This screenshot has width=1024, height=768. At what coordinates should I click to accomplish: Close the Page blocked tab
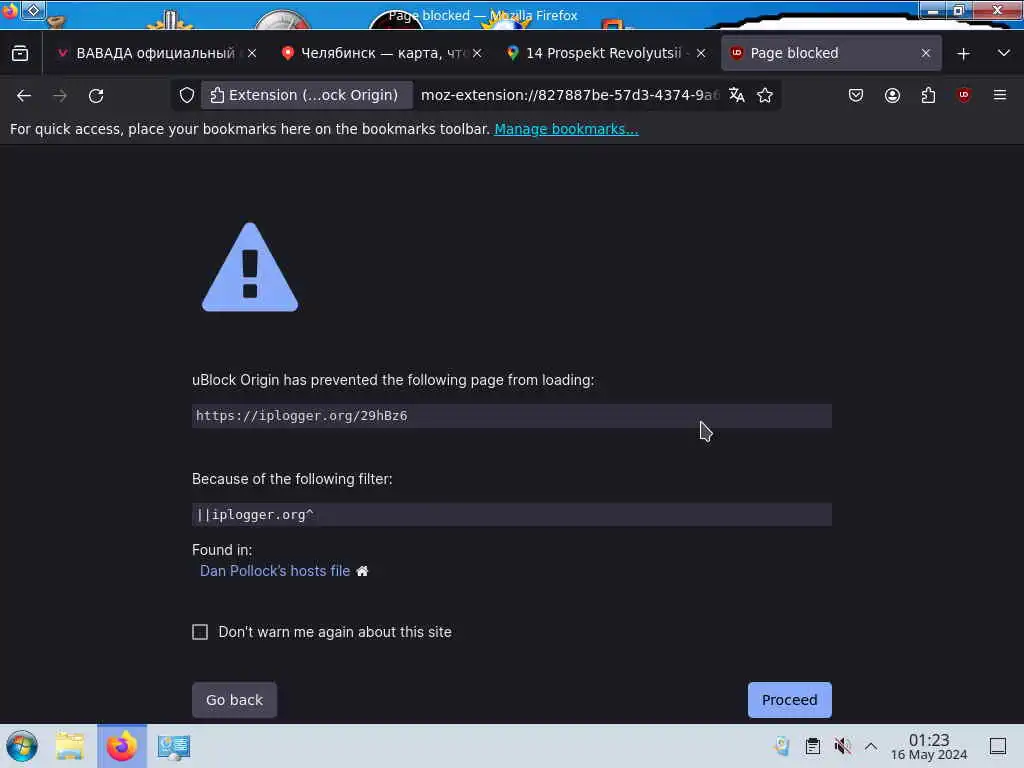pos(925,53)
